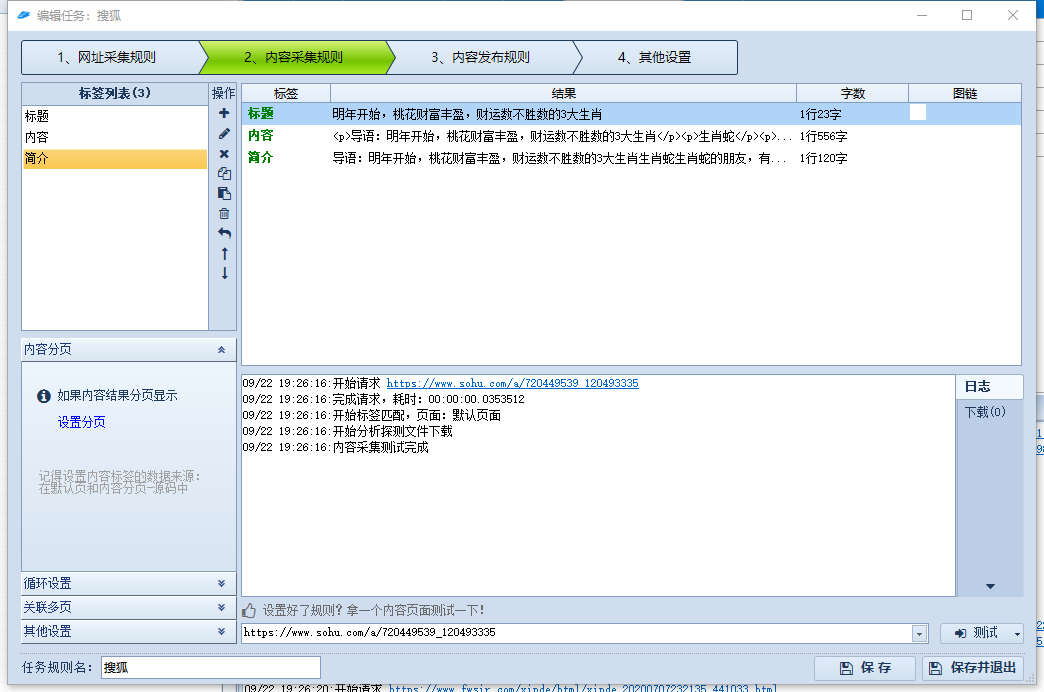Viewport: 1044px width, 692px height.
Task: Select 内容 in the tag list
Action: (37, 137)
